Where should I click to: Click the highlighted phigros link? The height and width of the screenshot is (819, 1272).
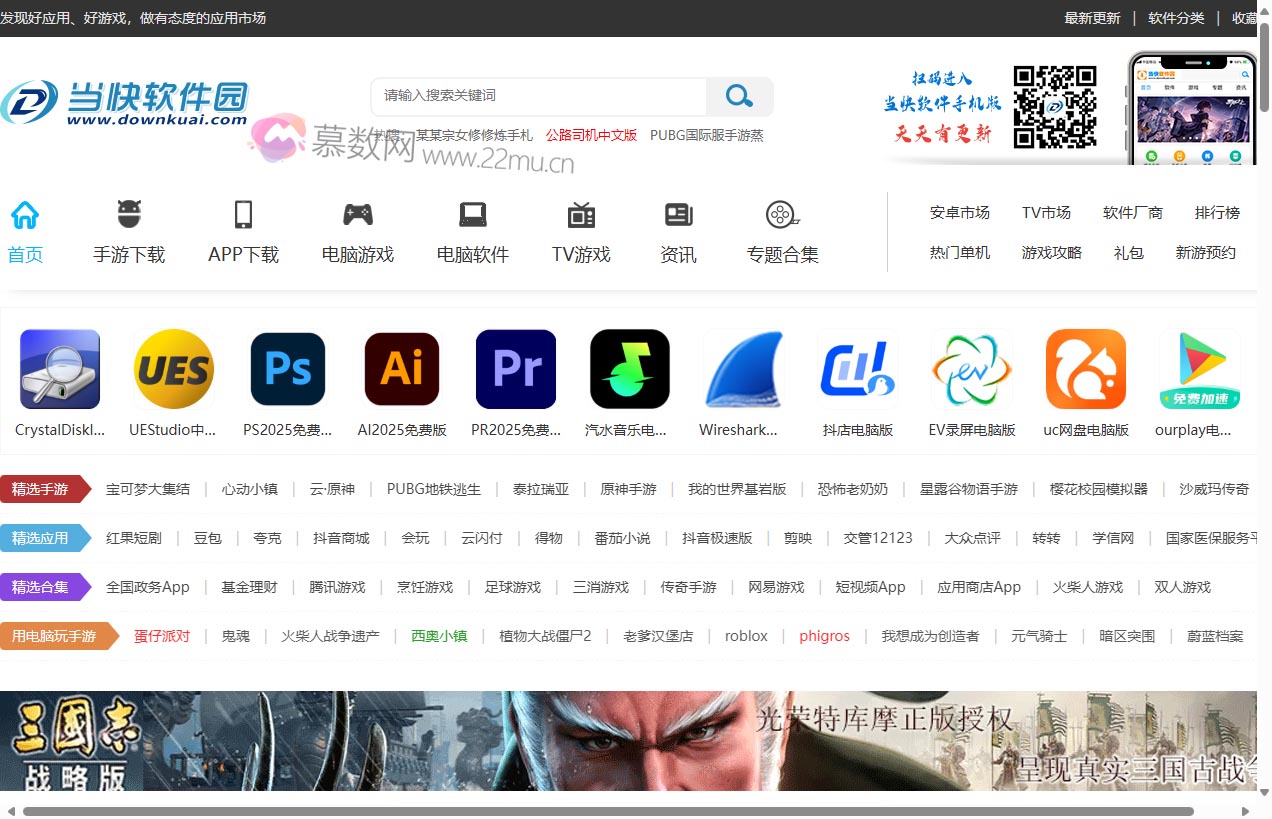tap(823, 635)
